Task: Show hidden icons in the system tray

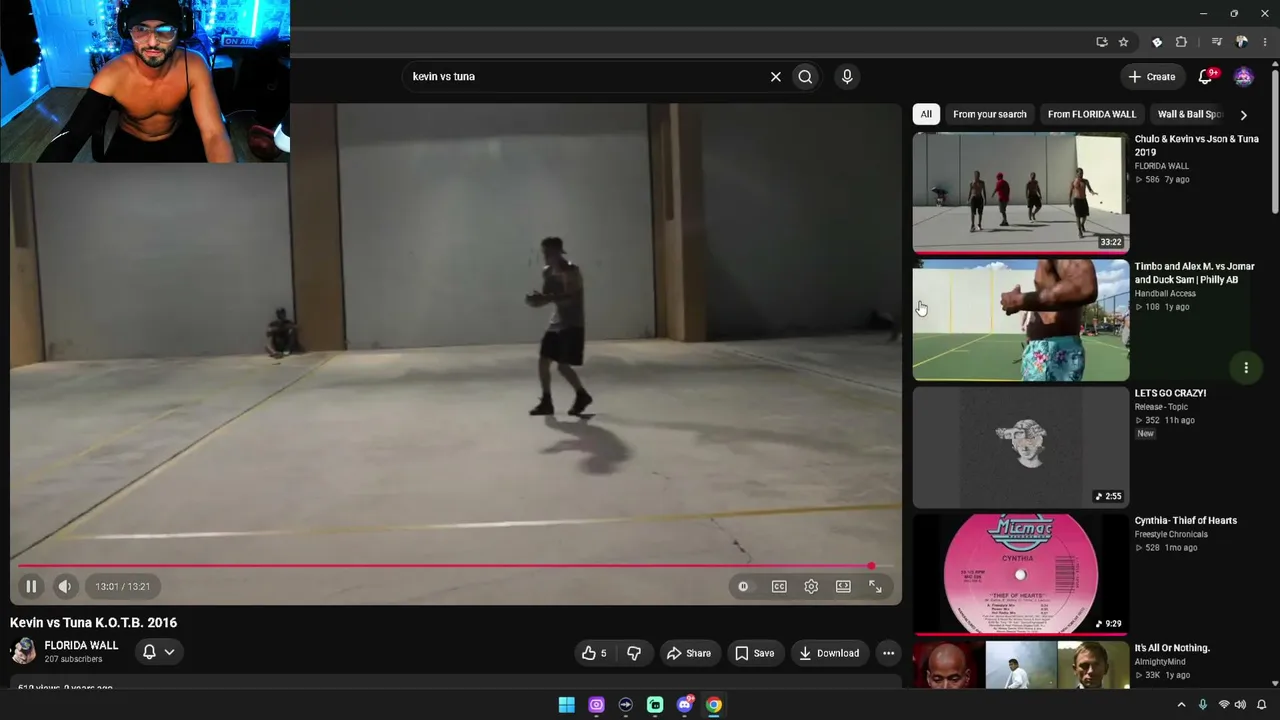Action: (x=1181, y=705)
